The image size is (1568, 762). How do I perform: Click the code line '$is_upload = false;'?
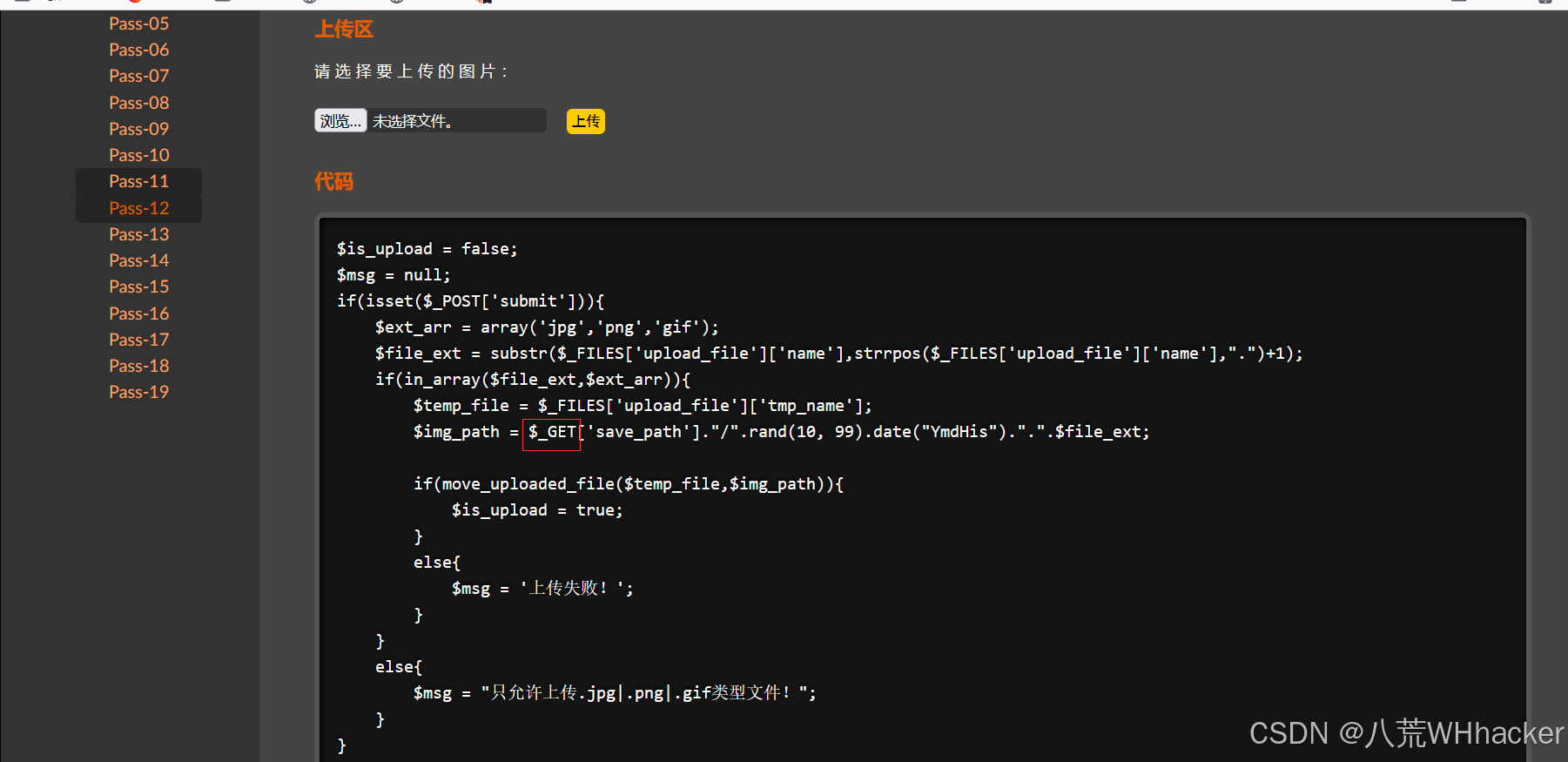pyautogui.click(x=427, y=249)
